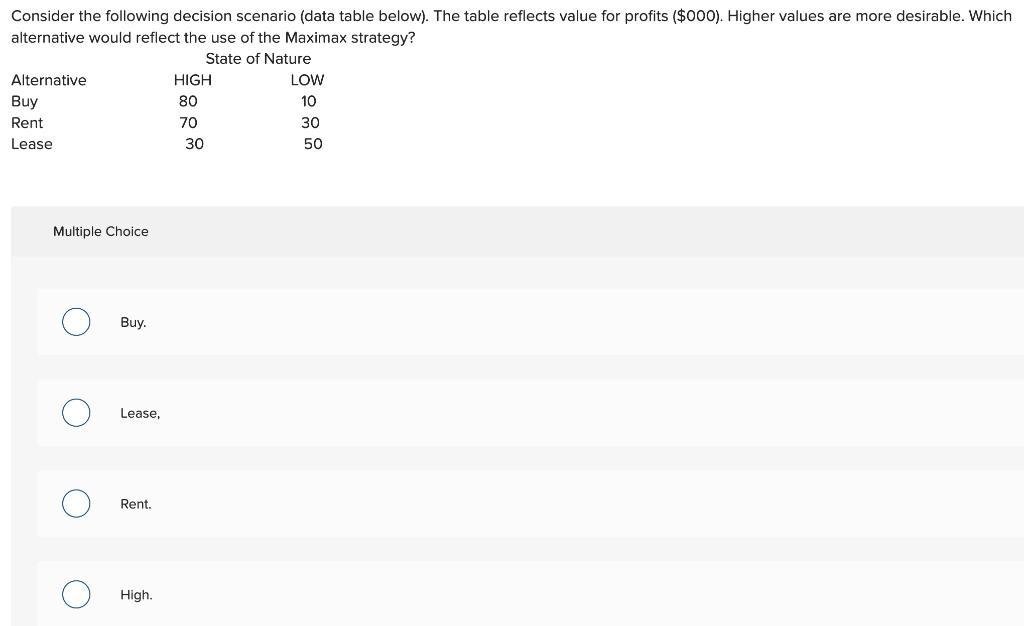Click the LOW column header
Image resolution: width=1024 pixels, height=626 pixels.
click(x=306, y=80)
